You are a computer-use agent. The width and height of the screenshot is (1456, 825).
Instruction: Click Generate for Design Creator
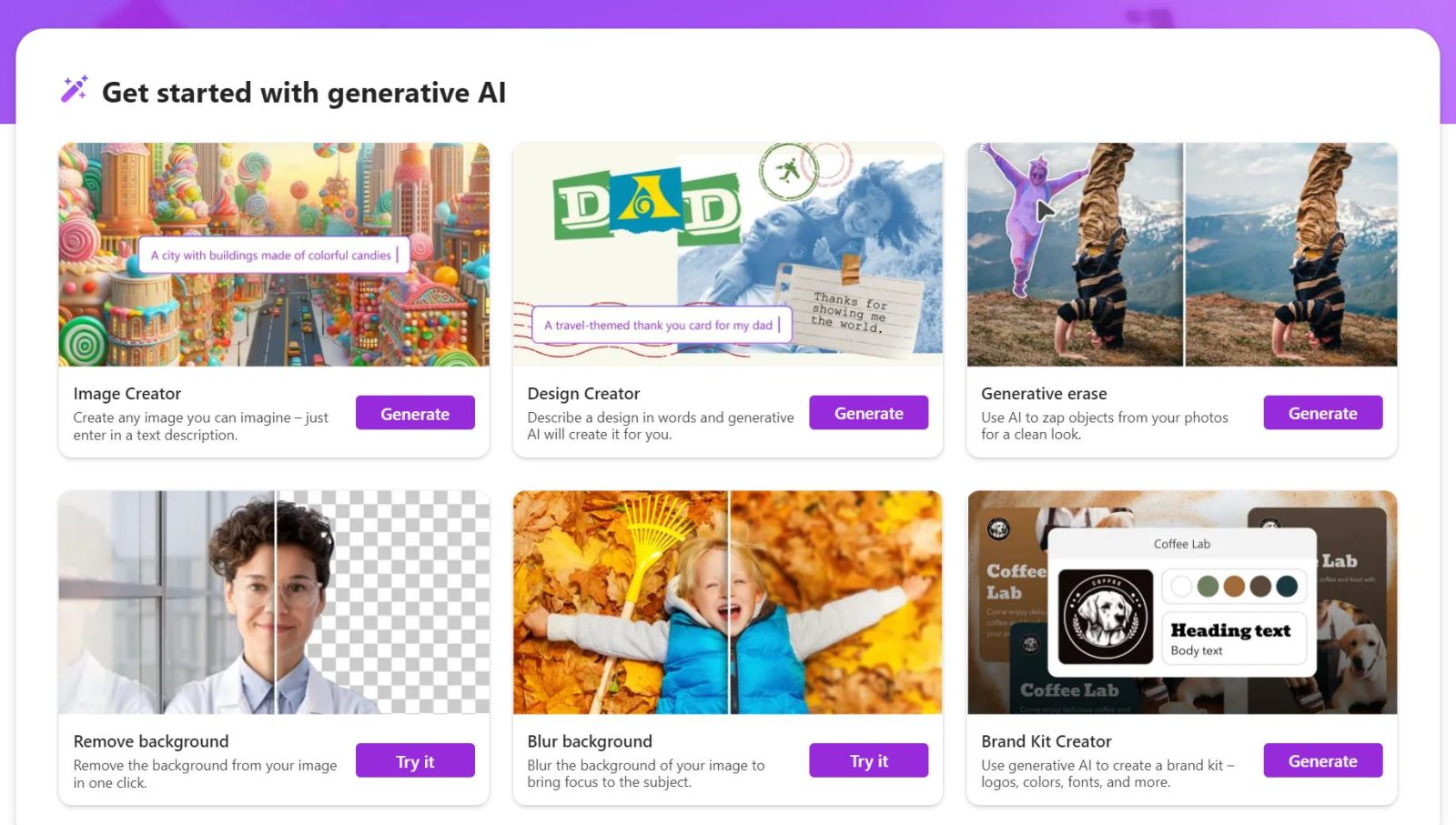[x=869, y=413]
